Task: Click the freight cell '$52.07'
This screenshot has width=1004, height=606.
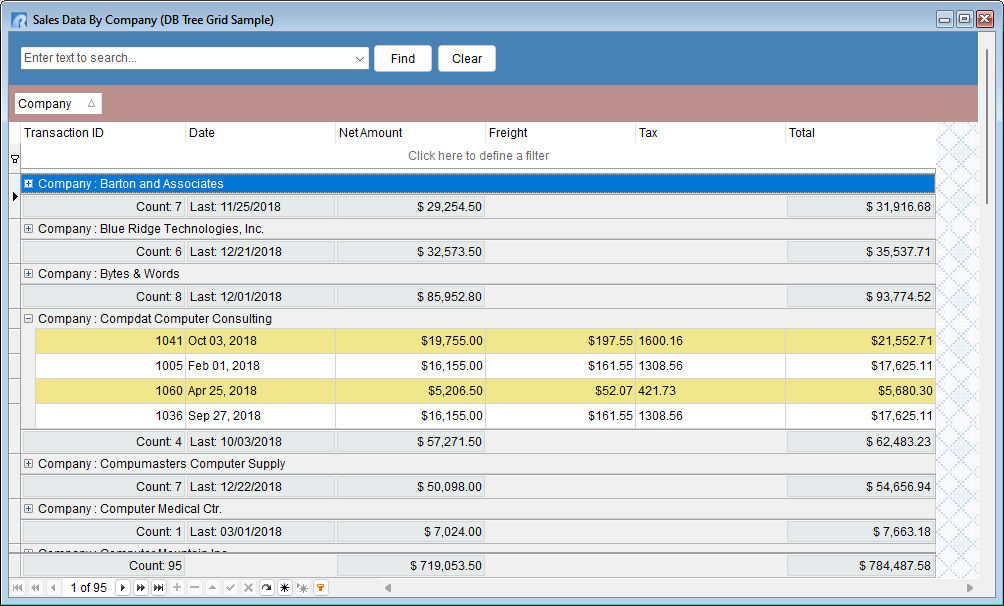Action: 560,391
